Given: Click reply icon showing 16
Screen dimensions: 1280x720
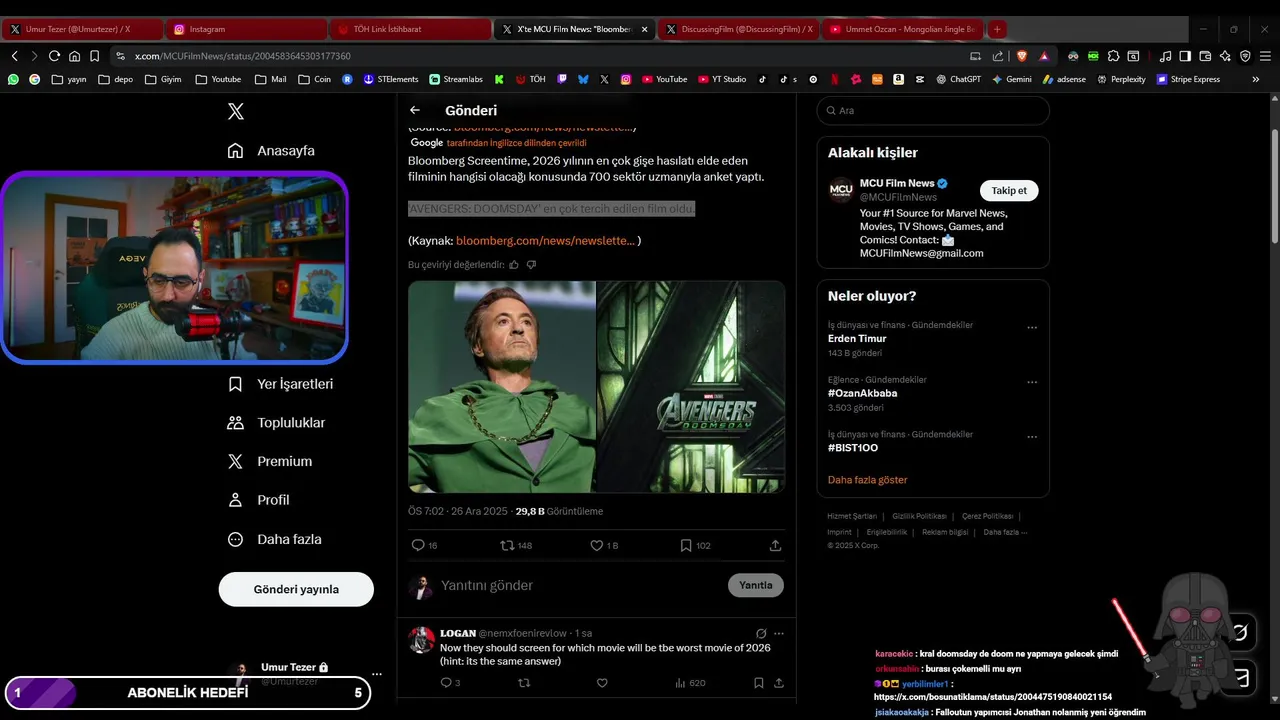Looking at the screenshot, I should [x=424, y=545].
